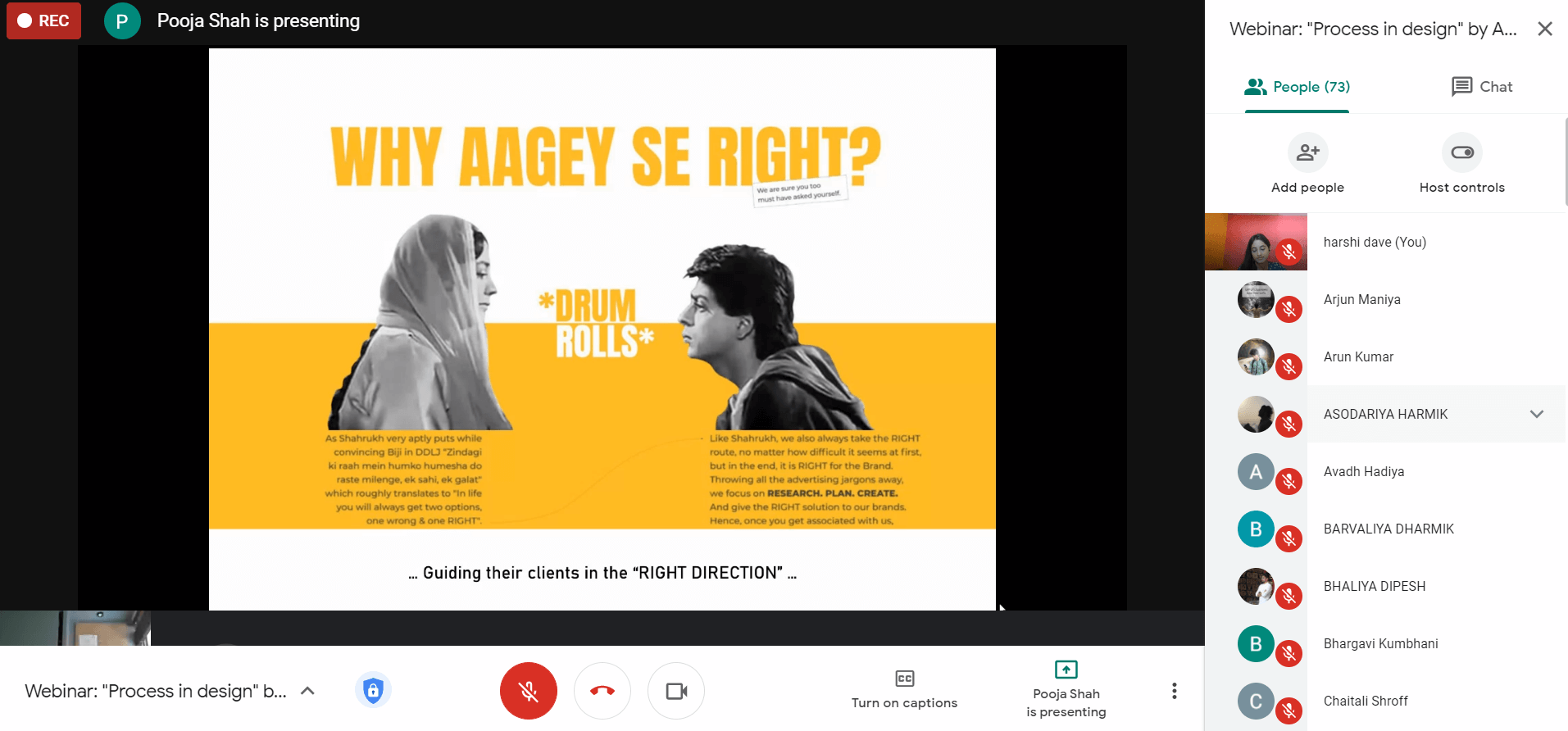The height and width of the screenshot is (731, 1568).
Task: Open the three-dot more options menu
Action: [1174, 691]
